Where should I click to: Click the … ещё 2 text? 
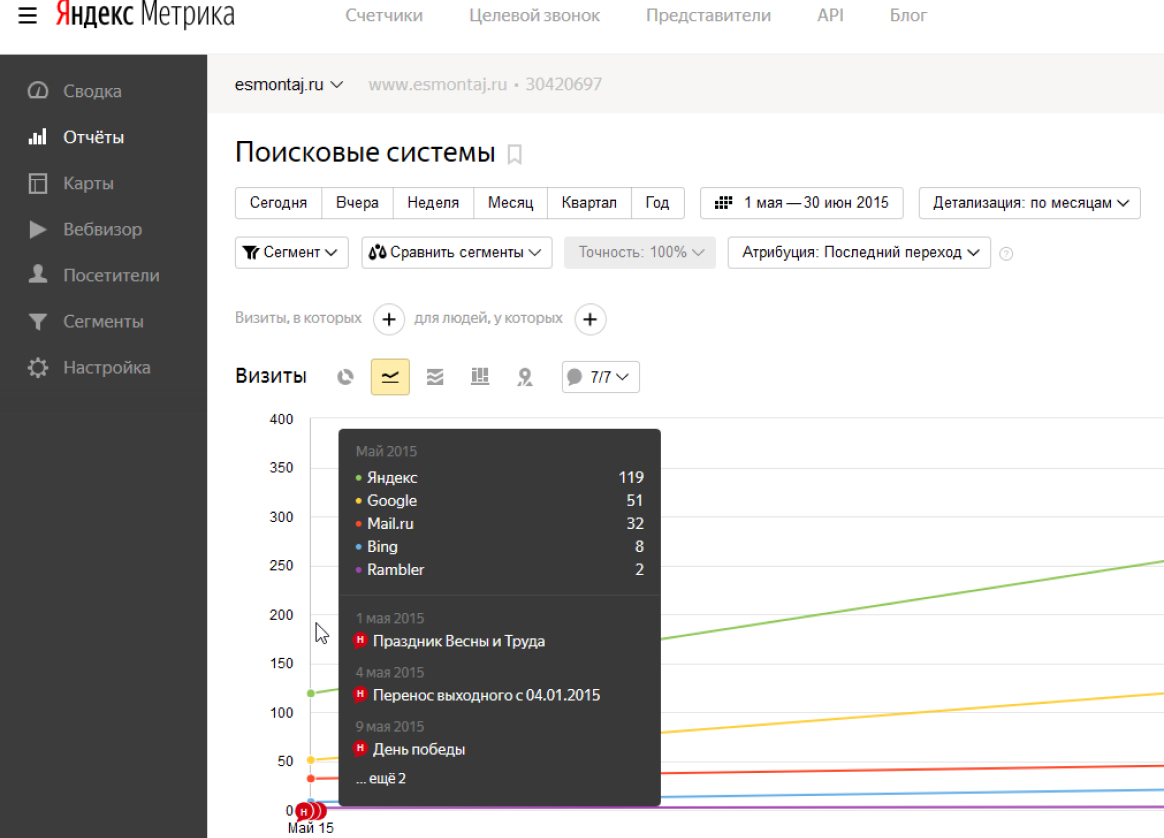381,779
